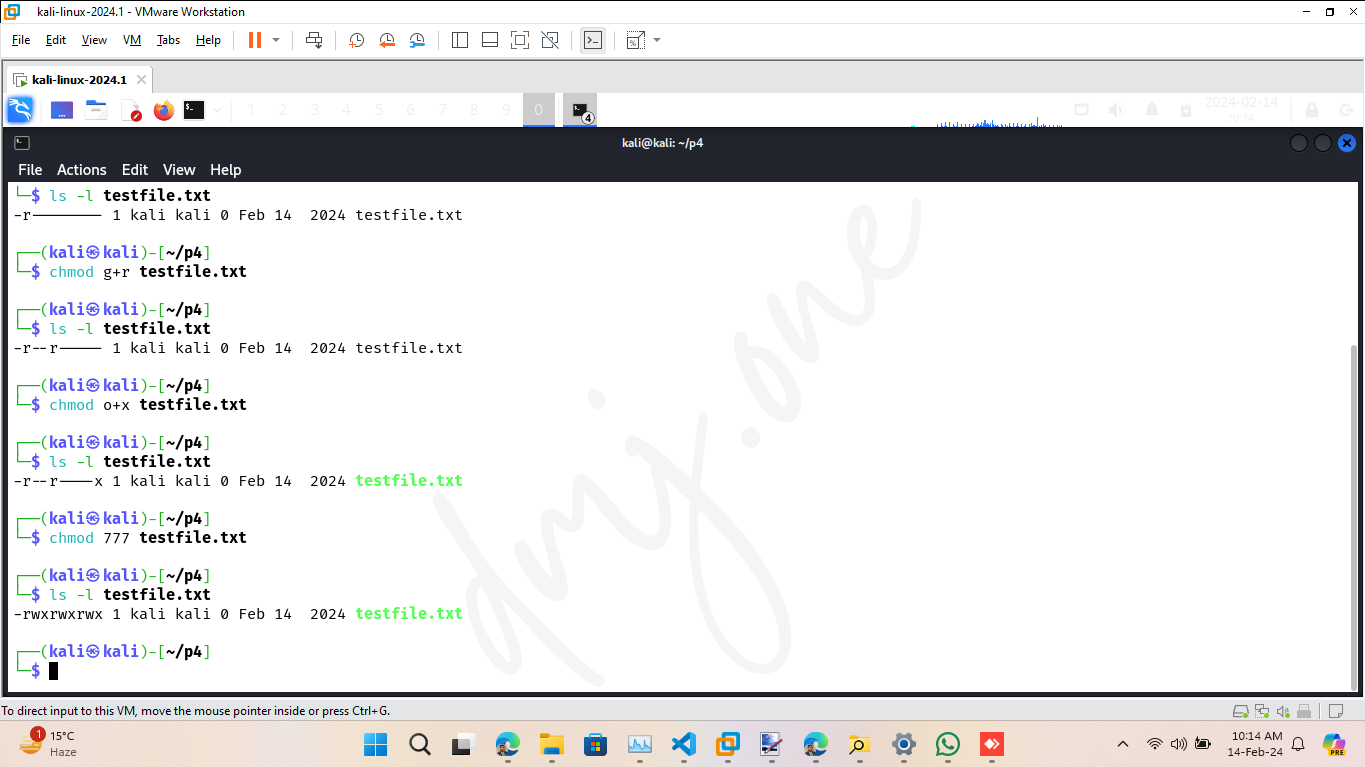
Task: Click the 'chmod o+x testfile.txt' command line
Action: point(147,405)
